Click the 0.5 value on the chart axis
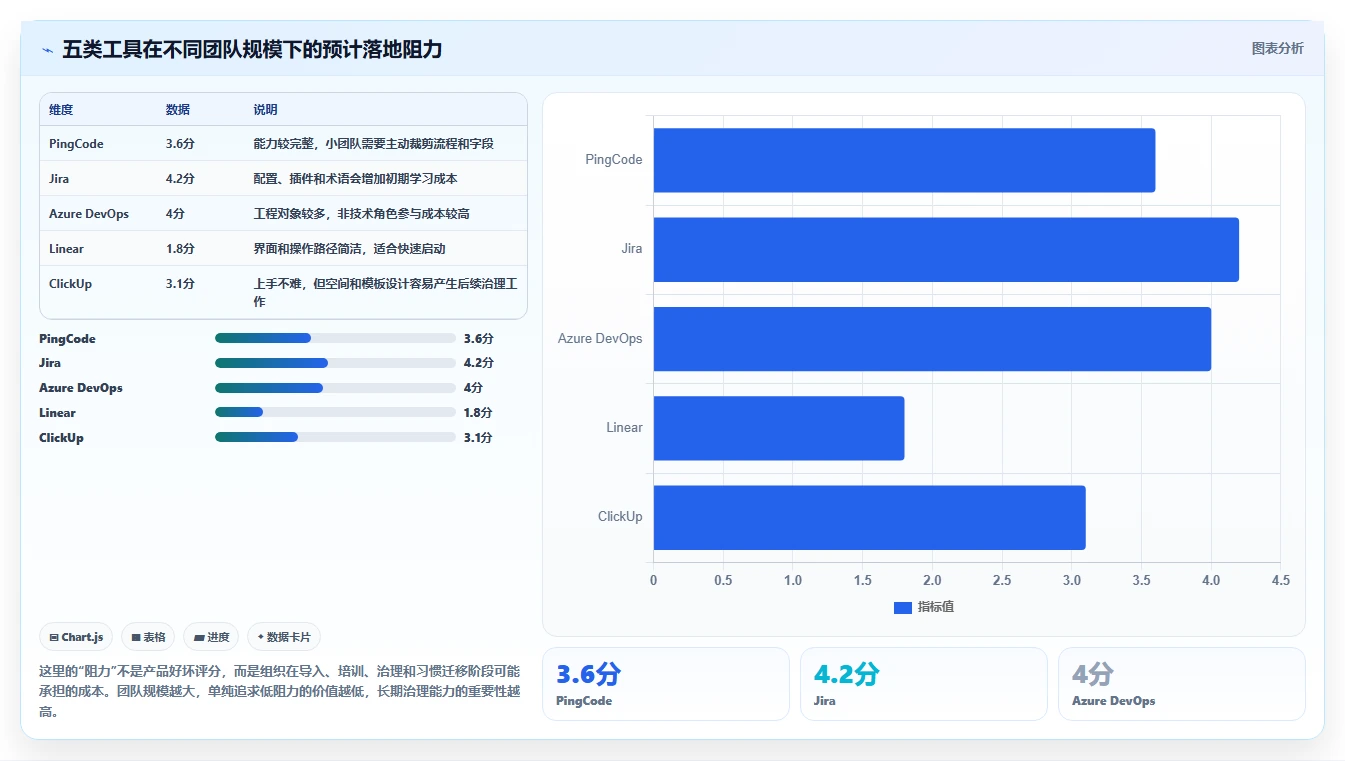This screenshot has height=761, width=1345. [723, 581]
